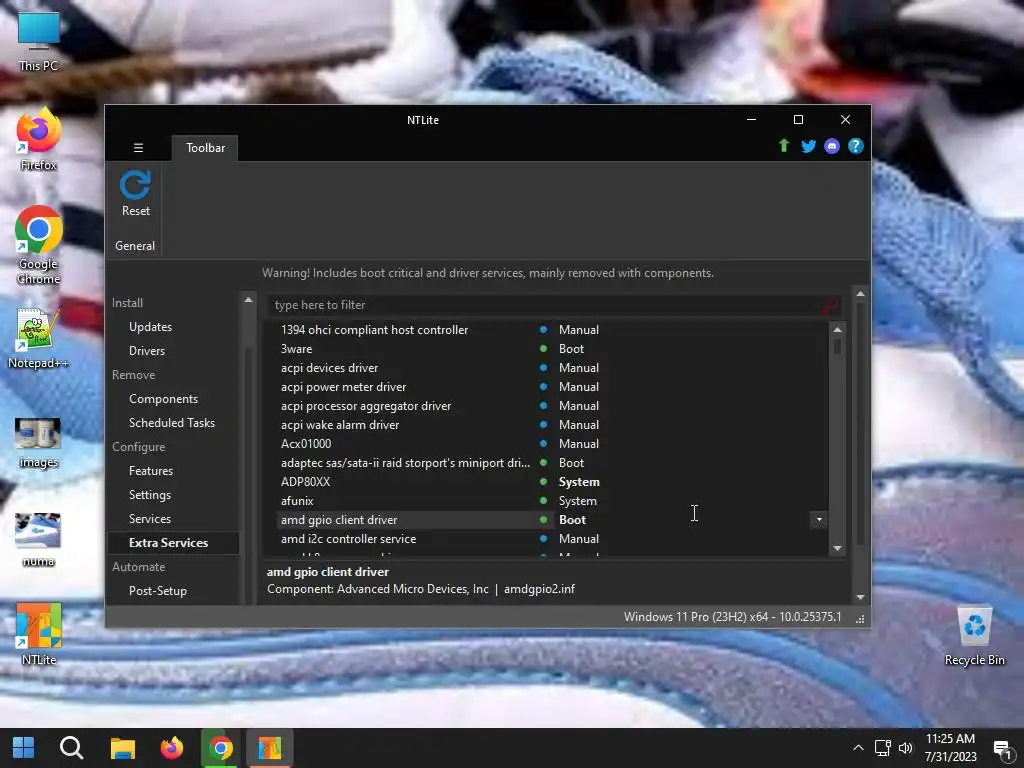Open the notifications center icon

pos(1002,748)
